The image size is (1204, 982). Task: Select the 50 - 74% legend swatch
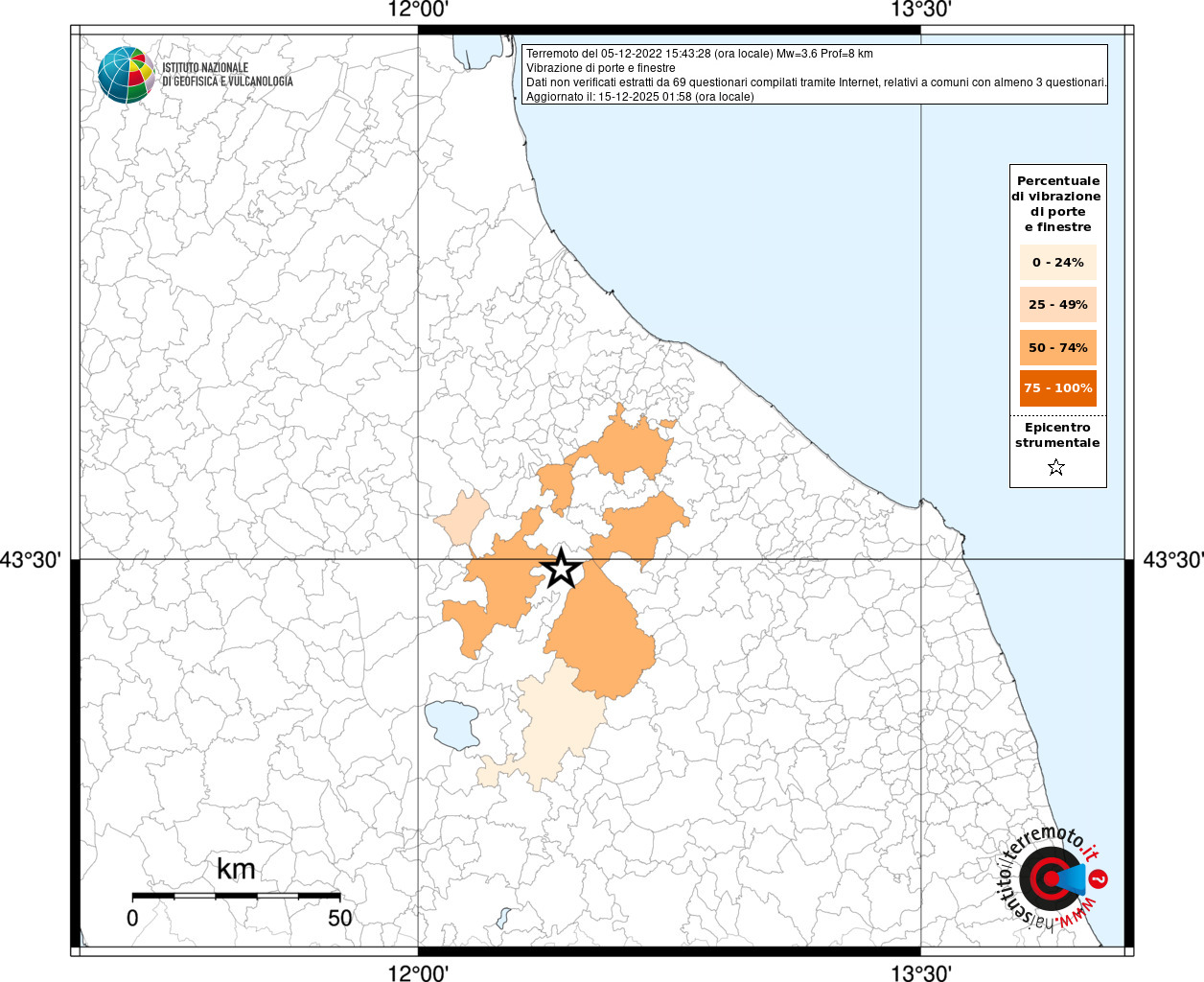point(1057,347)
